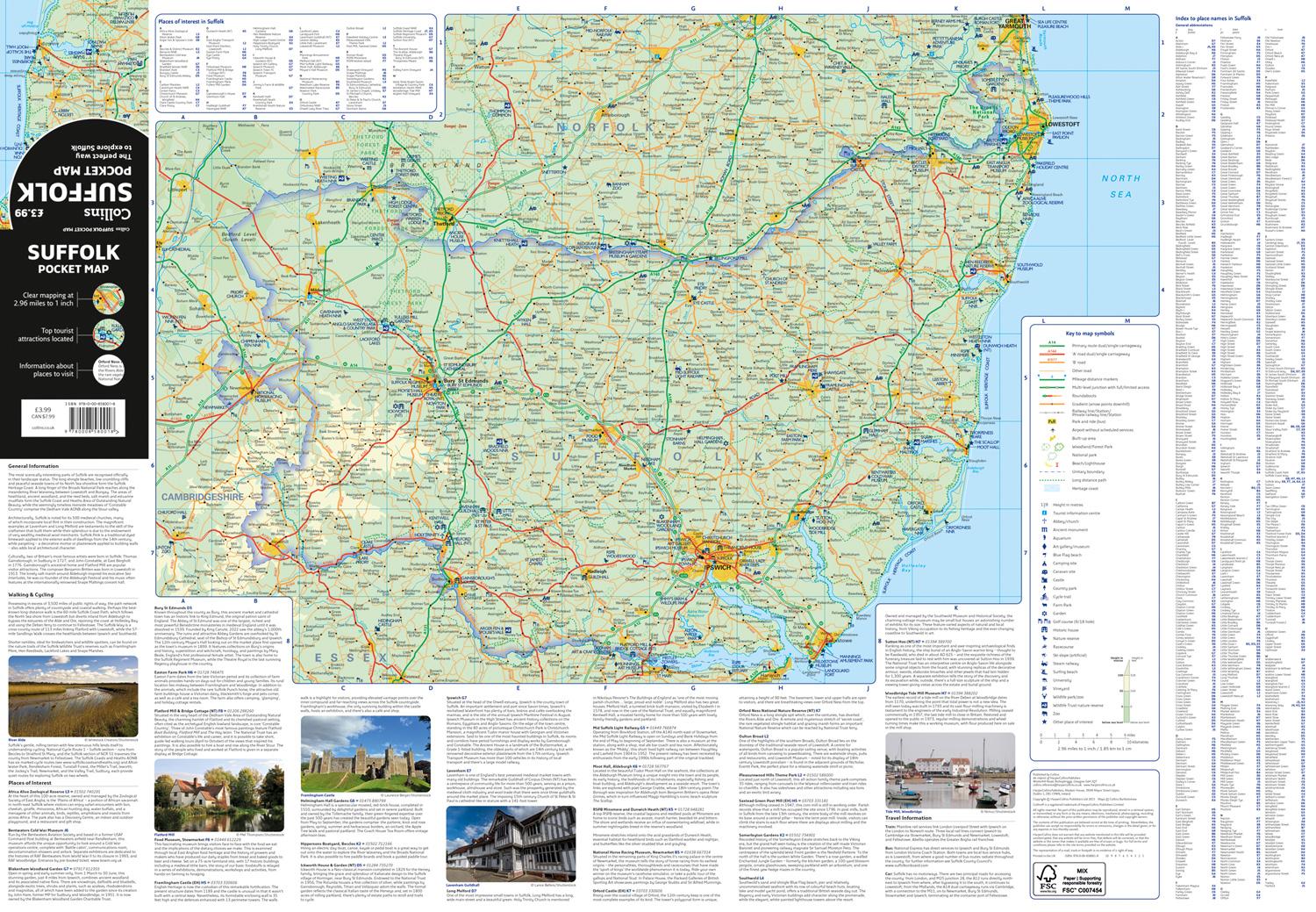Select the Tourist information centre symbol in the key
The image size is (1316, 912).
pyautogui.click(x=1045, y=513)
